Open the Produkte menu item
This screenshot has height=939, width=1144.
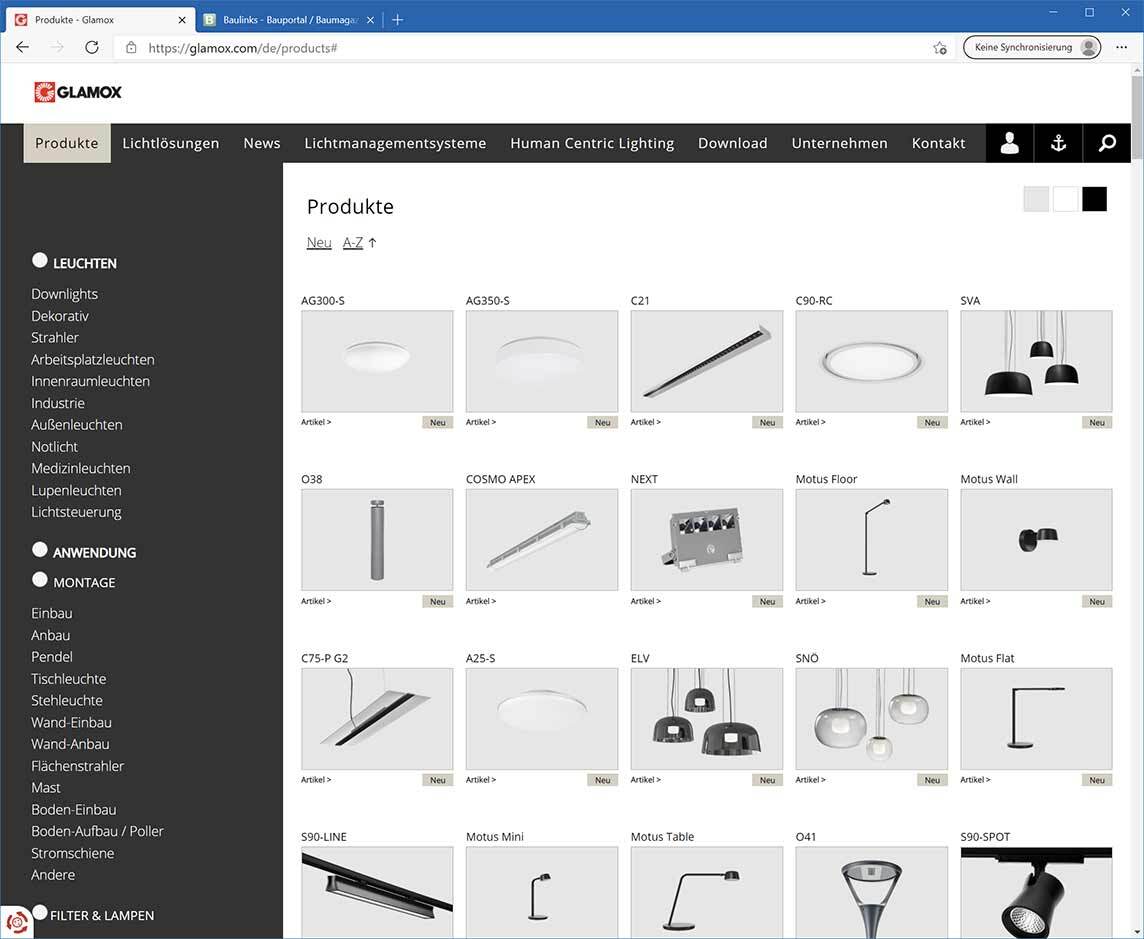[67, 143]
